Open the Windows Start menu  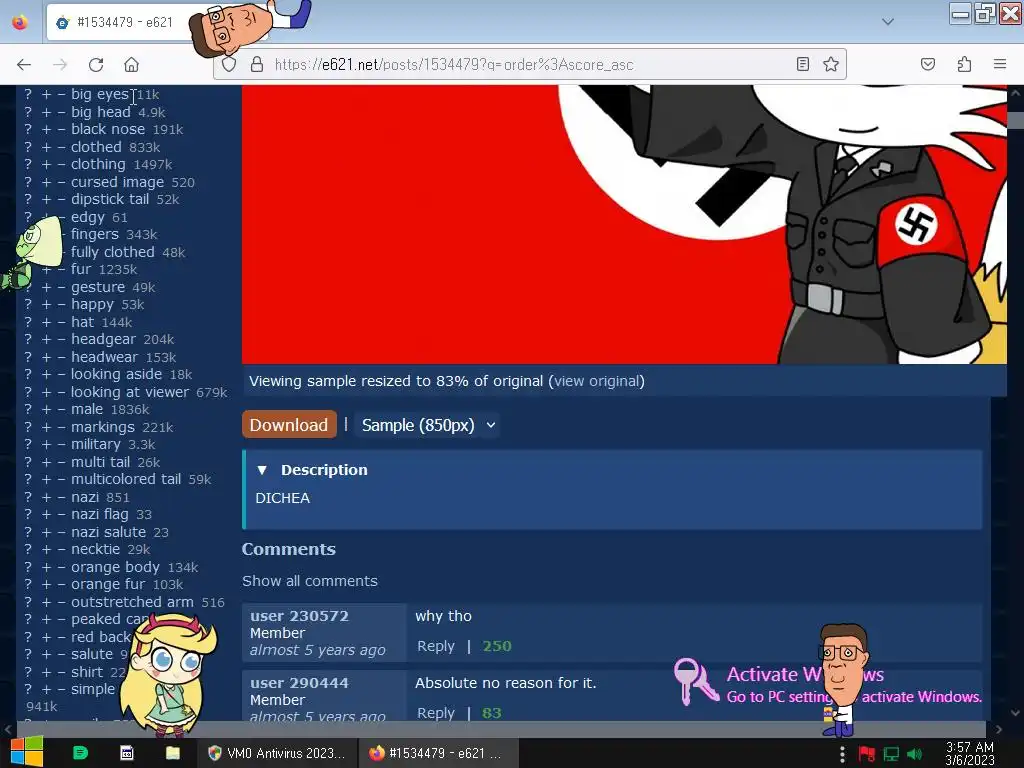(26, 752)
